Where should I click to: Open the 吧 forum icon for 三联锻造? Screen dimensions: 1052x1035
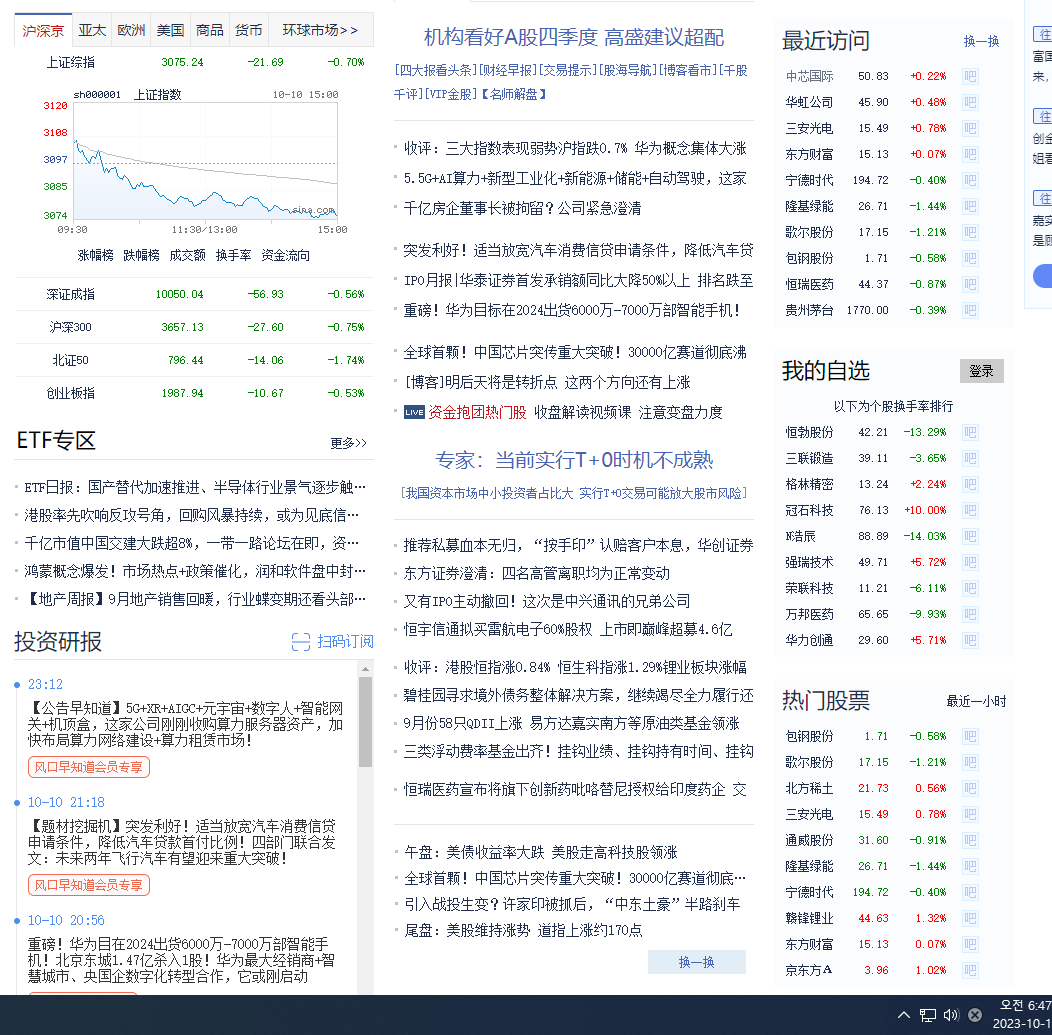click(969, 459)
